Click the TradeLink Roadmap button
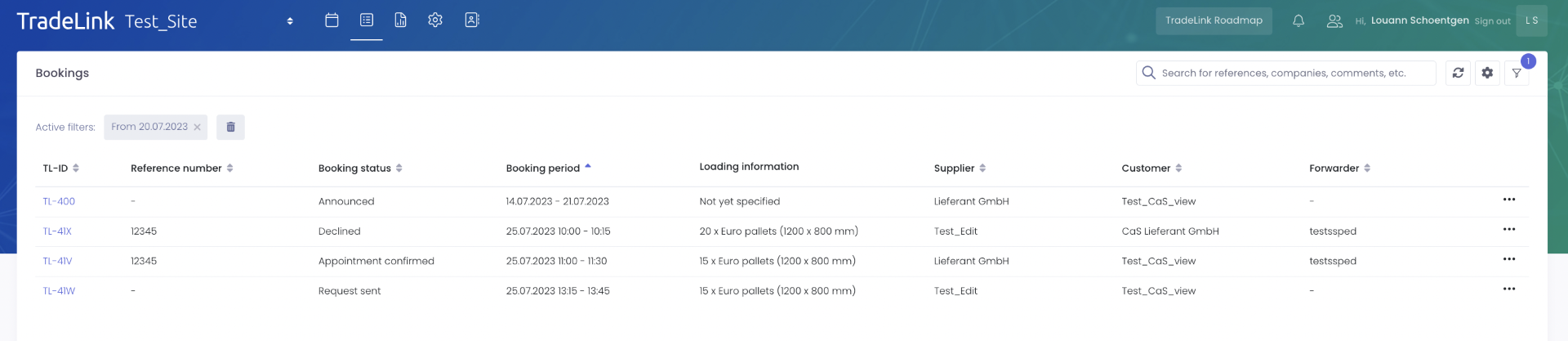 [1214, 20]
